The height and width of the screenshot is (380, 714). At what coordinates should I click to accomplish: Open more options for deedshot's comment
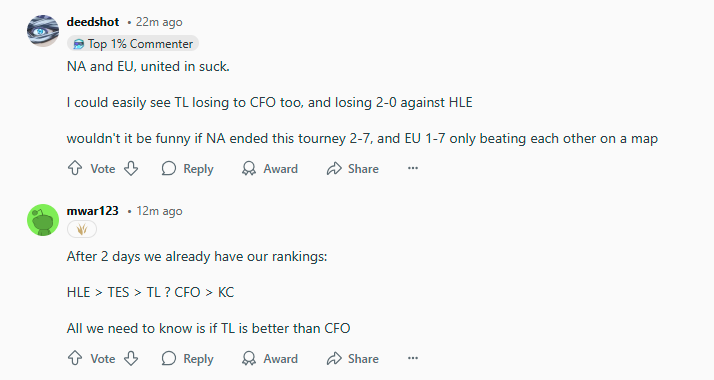pyautogui.click(x=413, y=168)
